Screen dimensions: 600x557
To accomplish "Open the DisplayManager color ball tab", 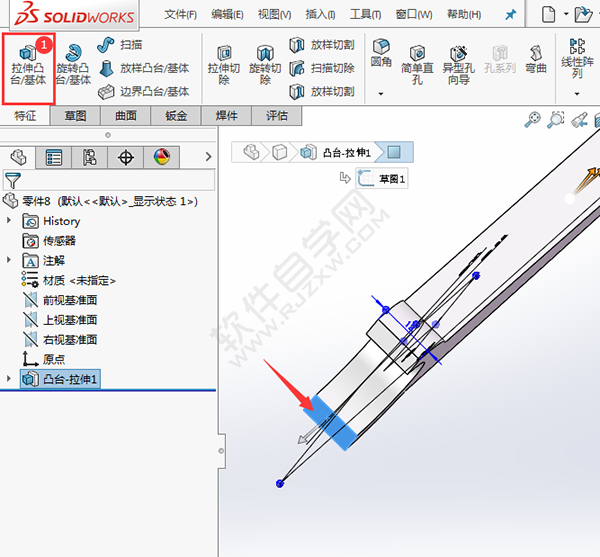I will (161, 157).
